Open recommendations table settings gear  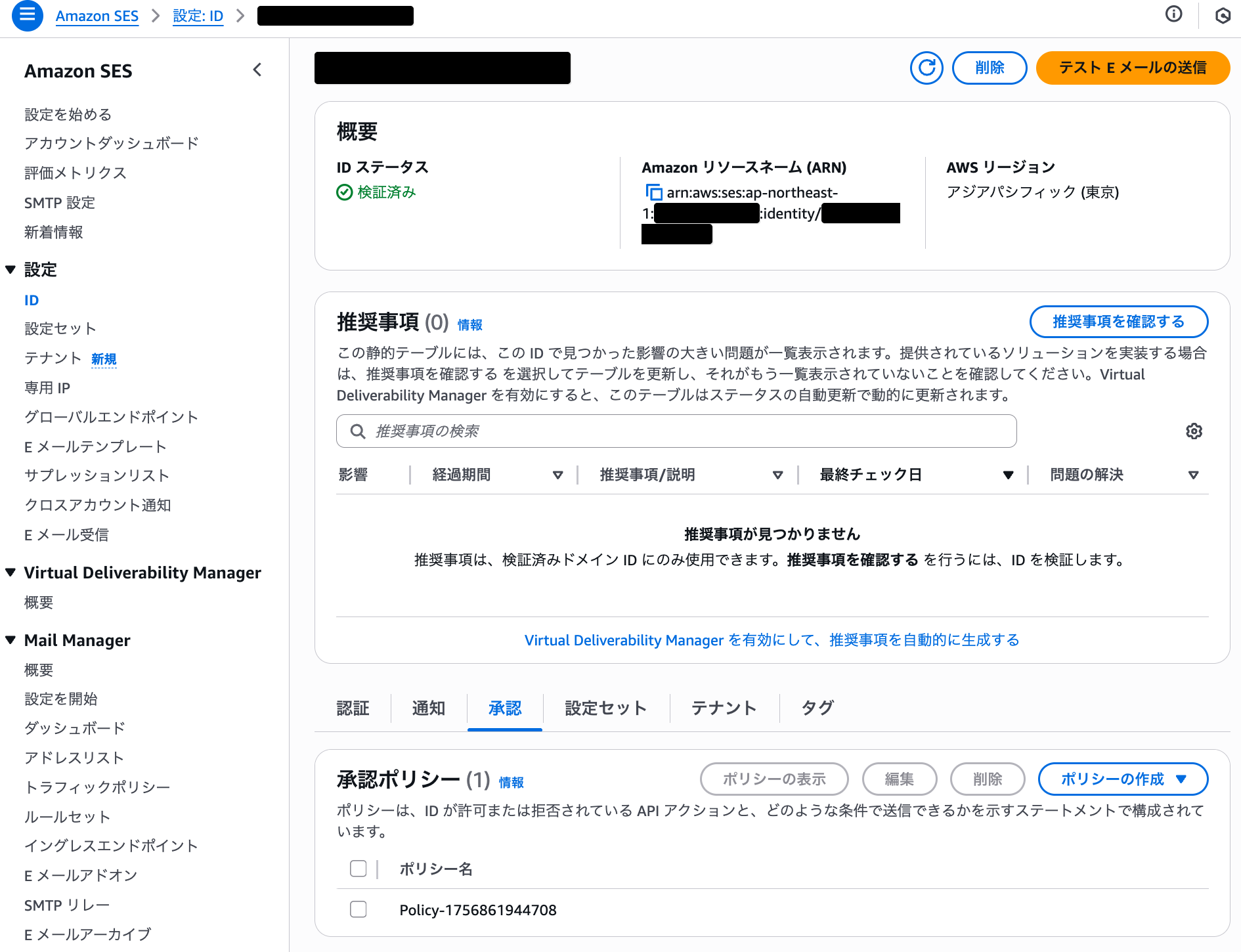point(1194,431)
